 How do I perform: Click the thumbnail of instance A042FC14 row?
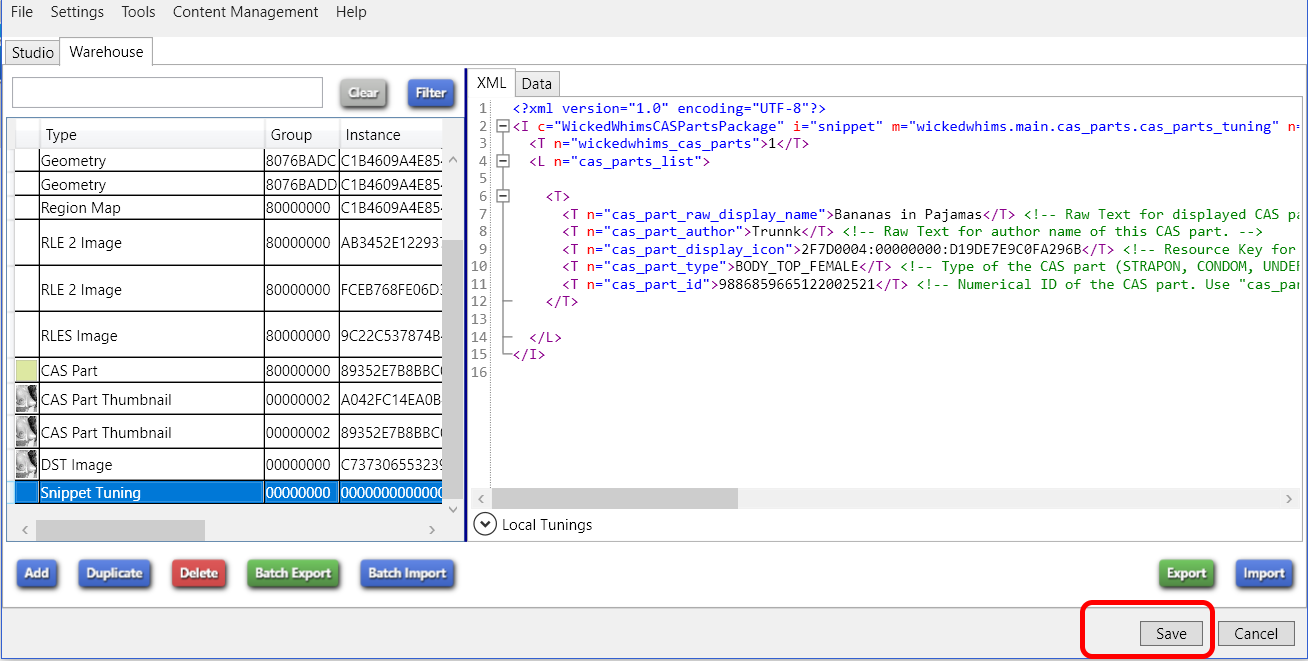point(26,399)
